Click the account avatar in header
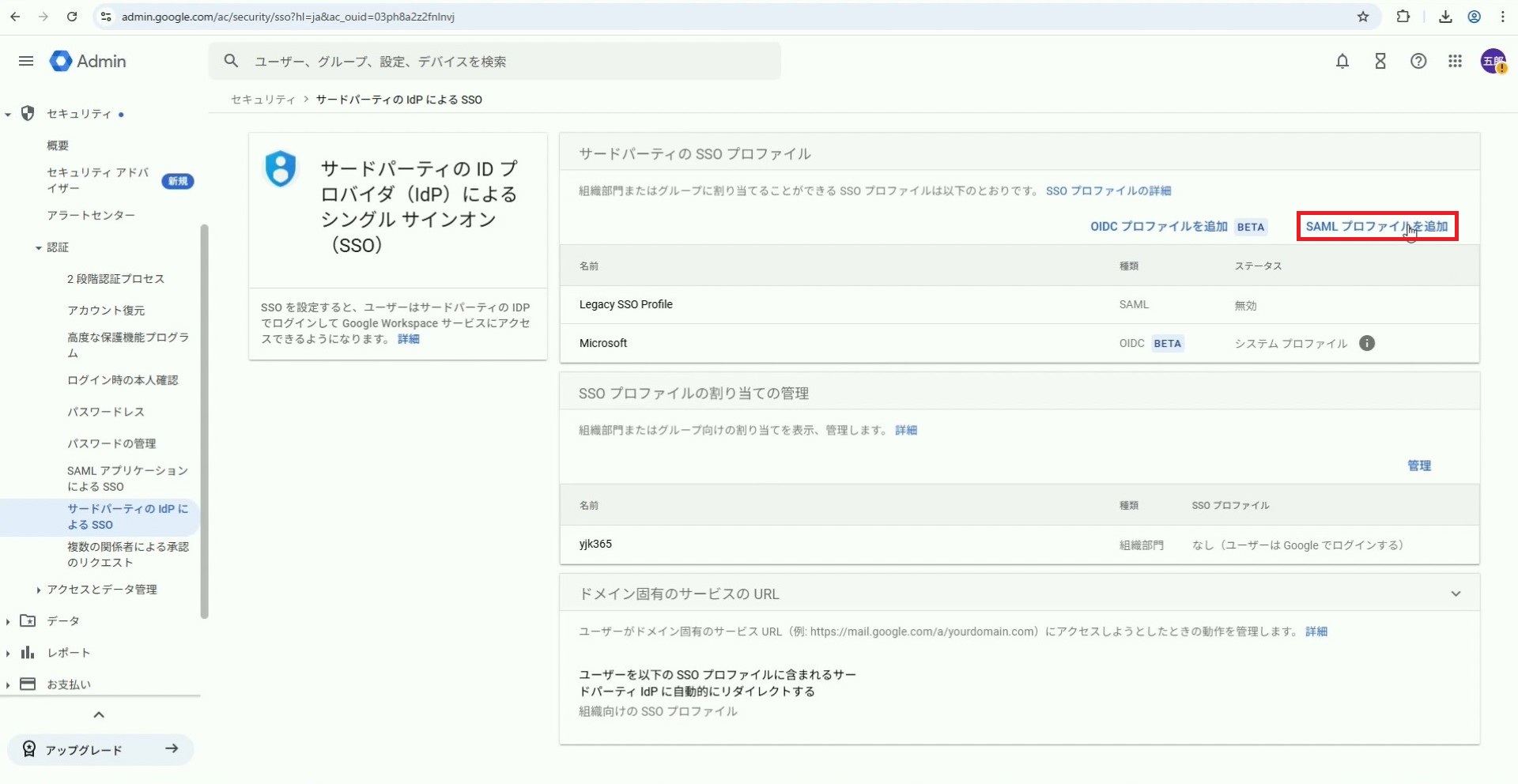The height and width of the screenshot is (784, 1518). [x=1493, y=61]
